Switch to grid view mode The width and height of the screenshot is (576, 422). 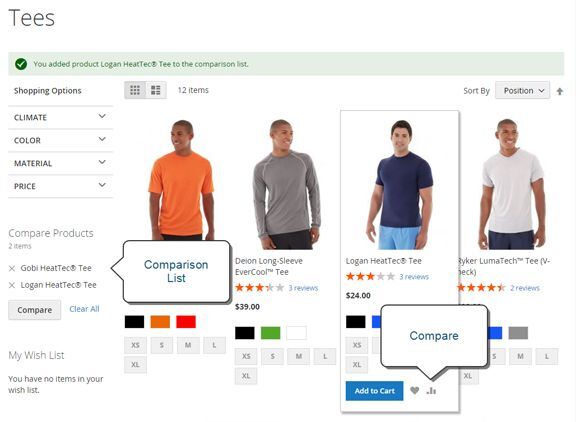click(x=135, y=90)
